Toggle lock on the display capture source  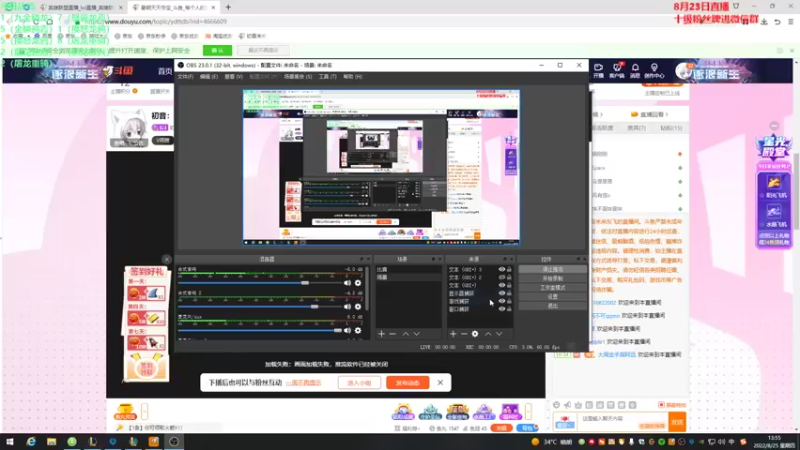pyautogui.click(x=509, y=293)
